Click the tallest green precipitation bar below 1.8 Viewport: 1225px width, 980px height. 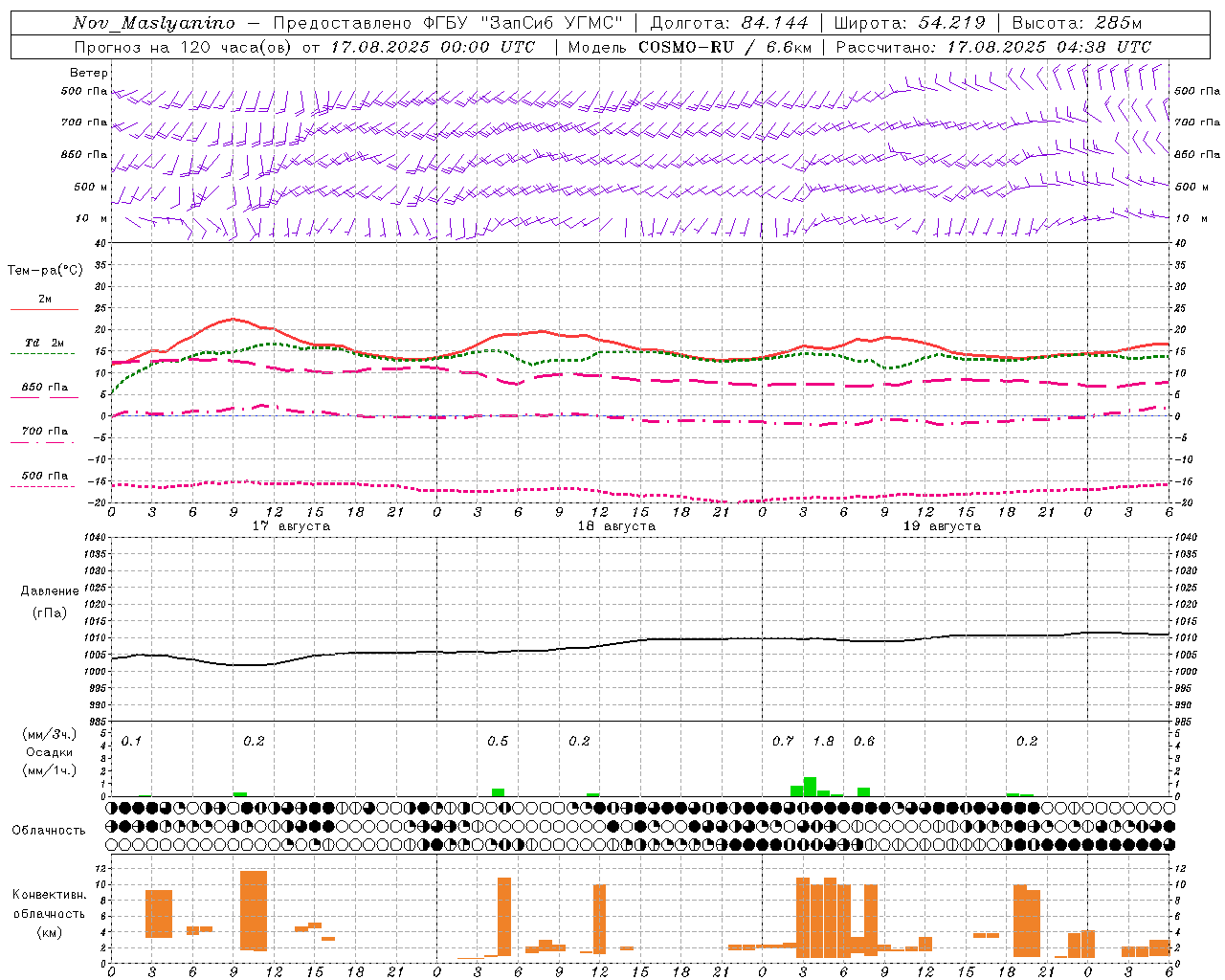pos(810,787)
